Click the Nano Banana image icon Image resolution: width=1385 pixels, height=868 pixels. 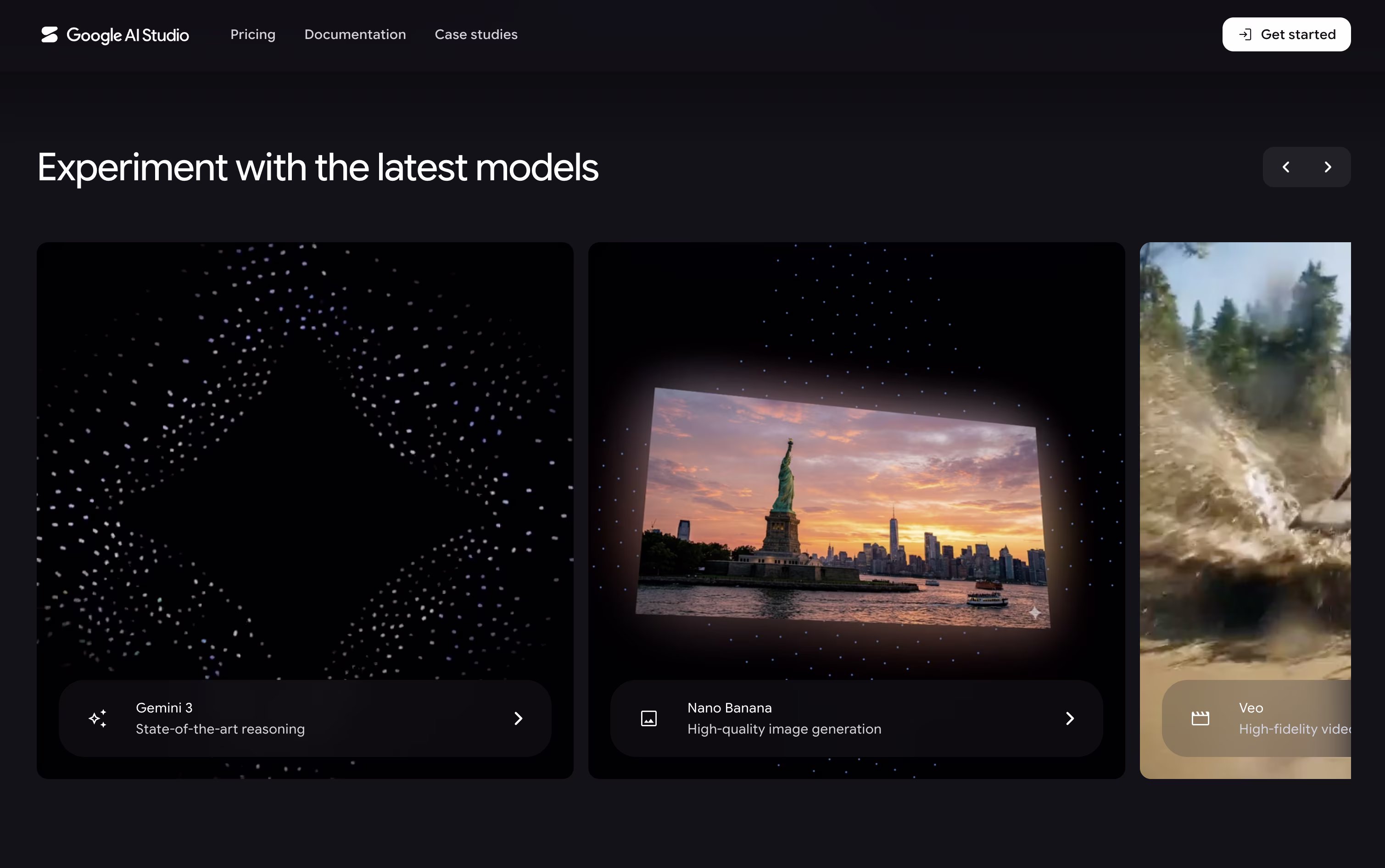click(x=649, y=718)
